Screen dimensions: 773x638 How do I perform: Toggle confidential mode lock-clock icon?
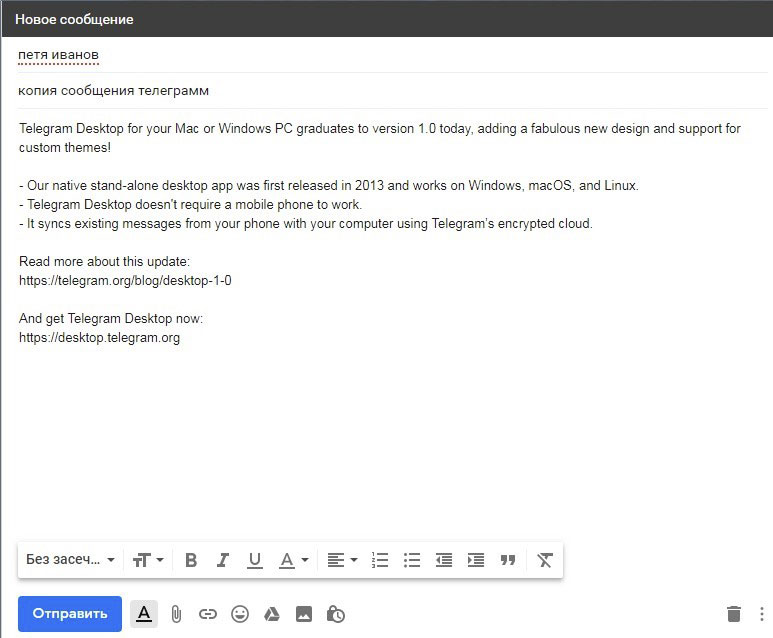[x=336, y=614]
